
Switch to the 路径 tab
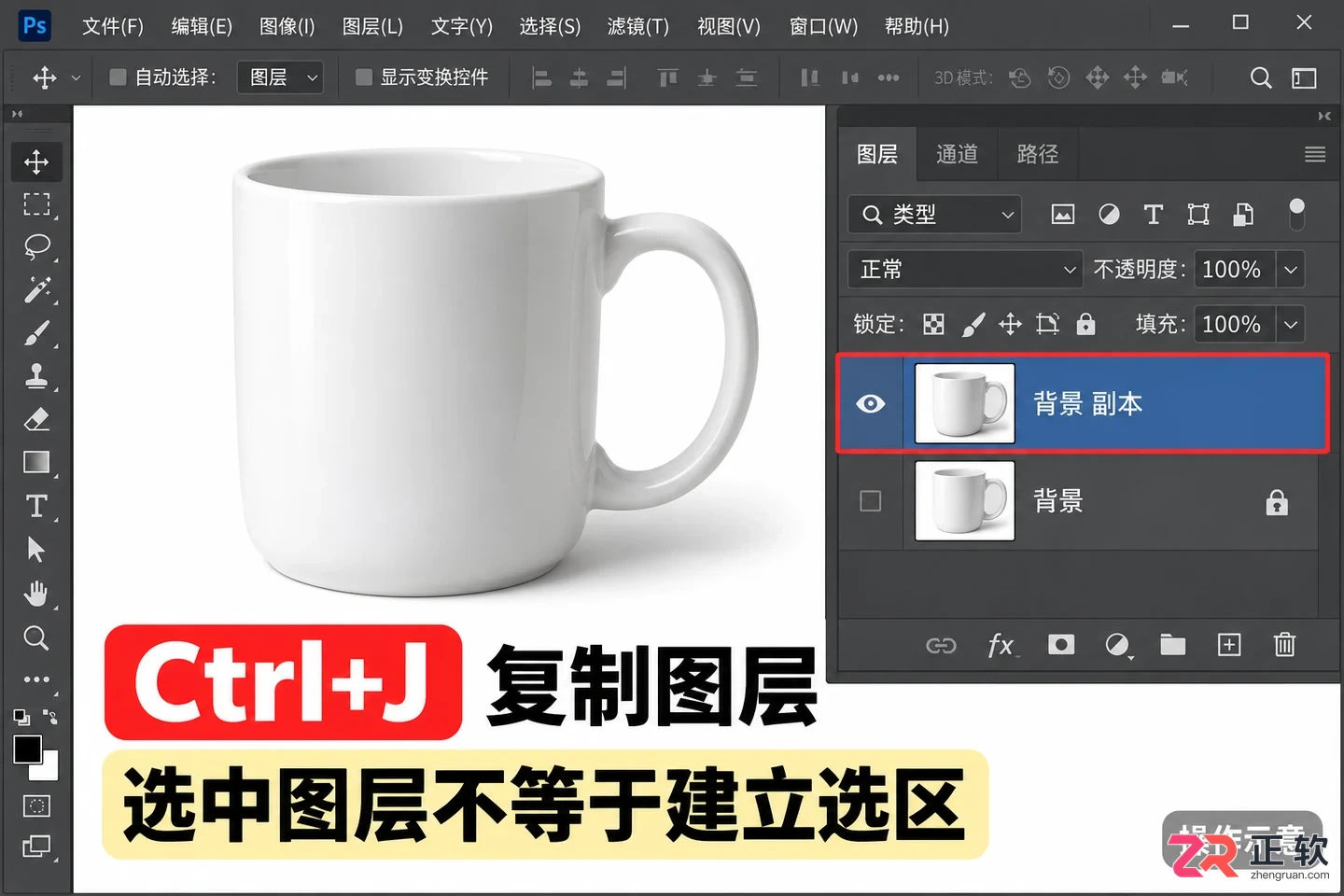tap(1038, 154)
